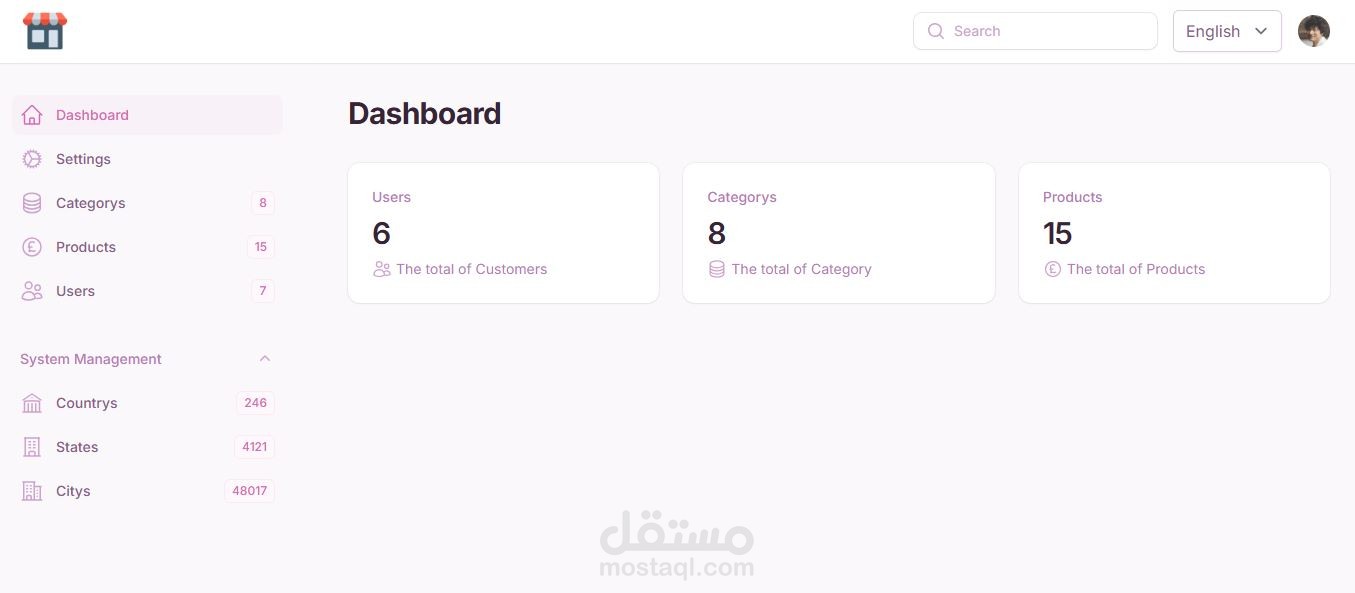The width and height of the screenshot is (1355, 593).
Task: Collapse the System Management section chevron
Action: [265, 359]
